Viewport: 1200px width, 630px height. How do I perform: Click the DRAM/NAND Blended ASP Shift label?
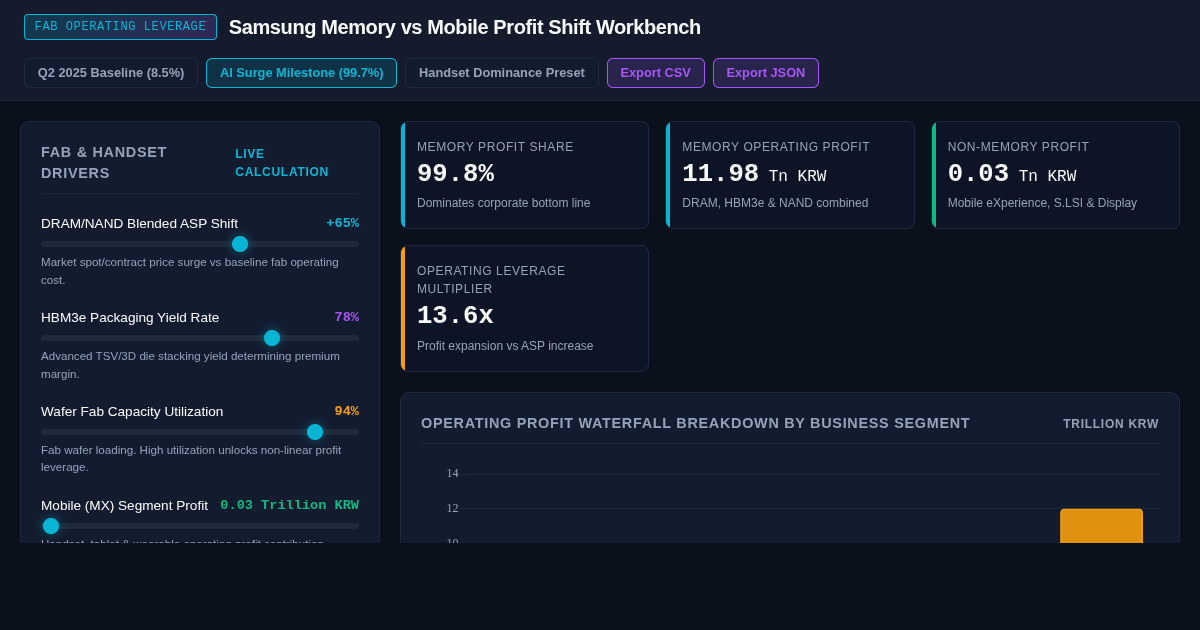139,223
